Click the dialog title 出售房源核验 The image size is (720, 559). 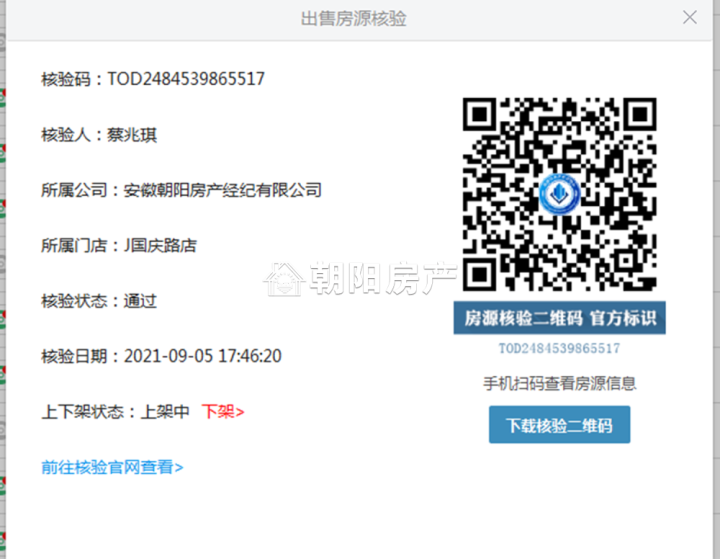(x=354, y=19)
